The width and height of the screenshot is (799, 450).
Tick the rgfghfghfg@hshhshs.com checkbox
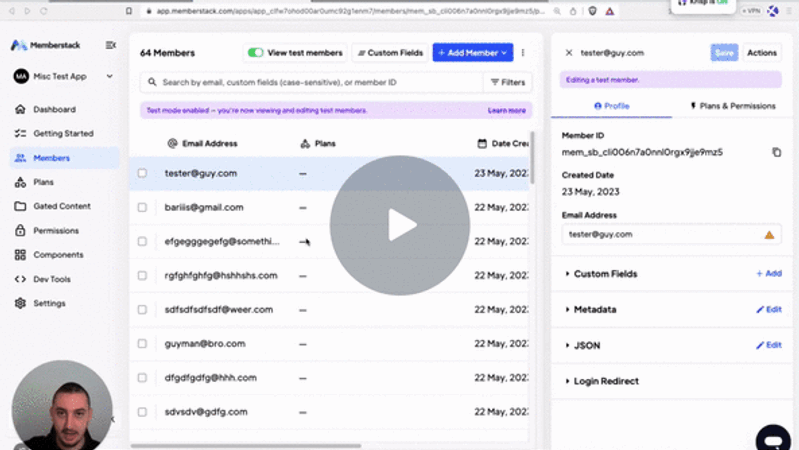(x=142, y=276)
